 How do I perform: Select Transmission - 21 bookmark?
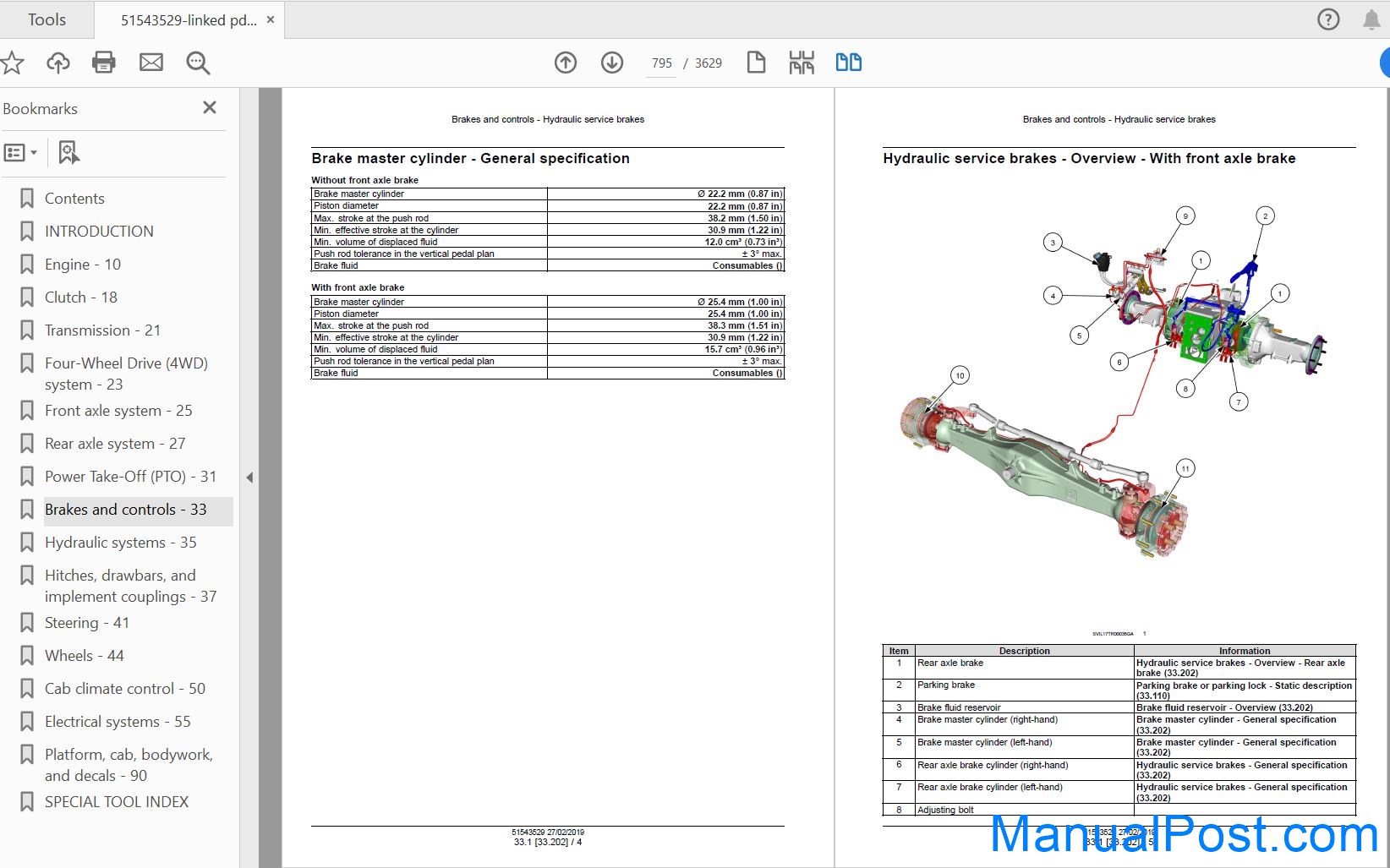pyautogui.click(x=102, y=330)
